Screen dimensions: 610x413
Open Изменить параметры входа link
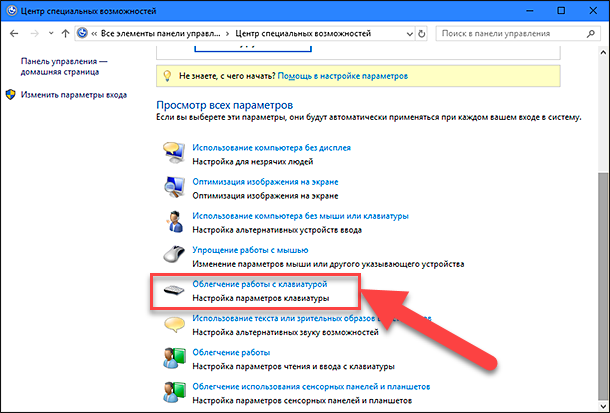click(74, 95)
